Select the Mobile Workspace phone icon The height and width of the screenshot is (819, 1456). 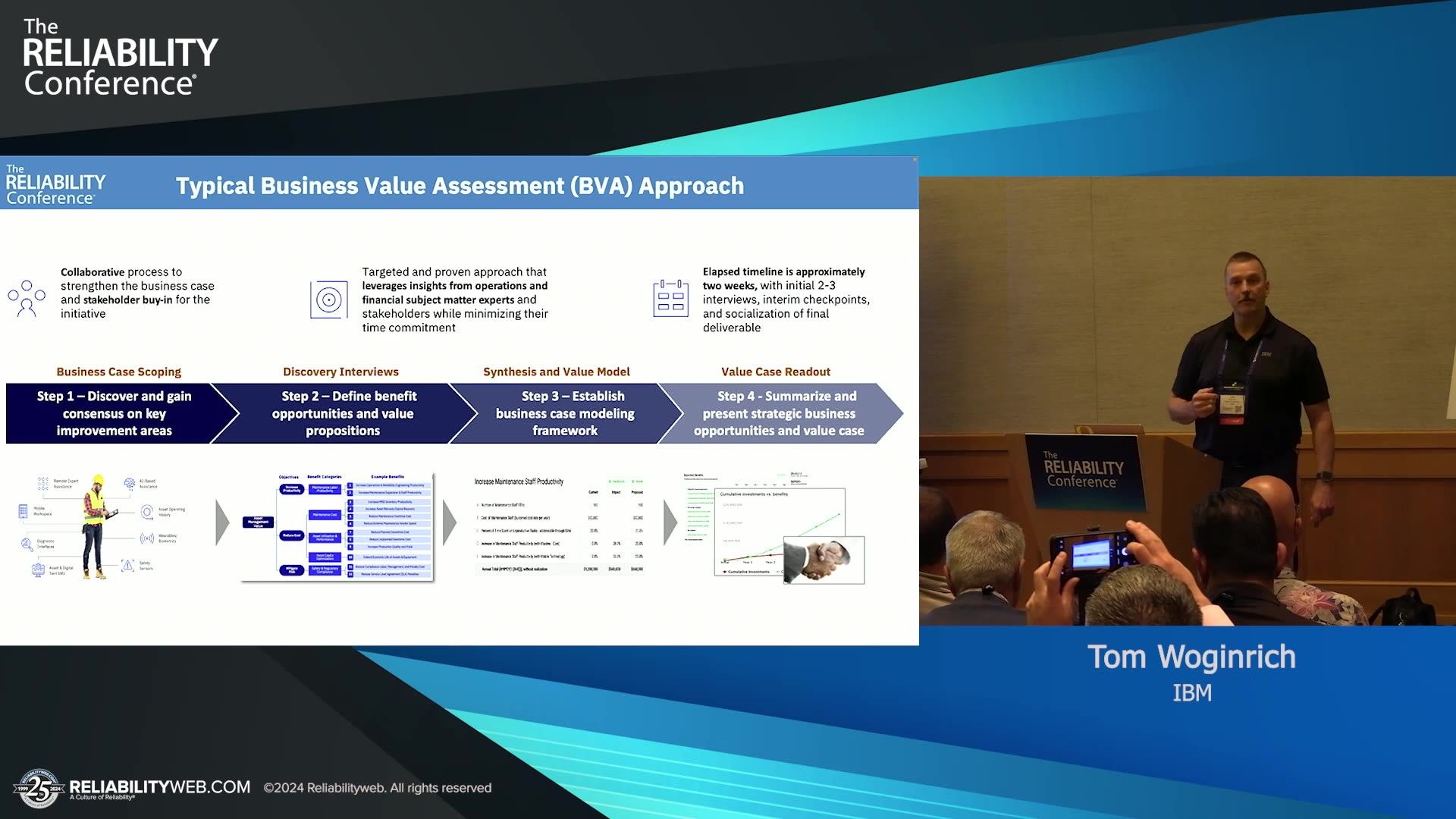point(23,511)
